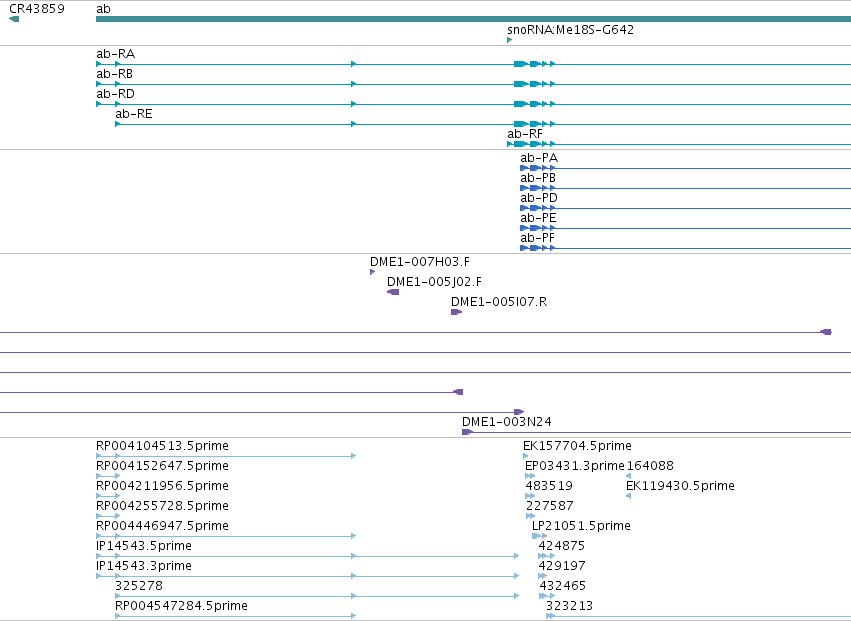Select transcript label ab-RE
Viewport: 851px width, 621px height.
click(134, 114)
